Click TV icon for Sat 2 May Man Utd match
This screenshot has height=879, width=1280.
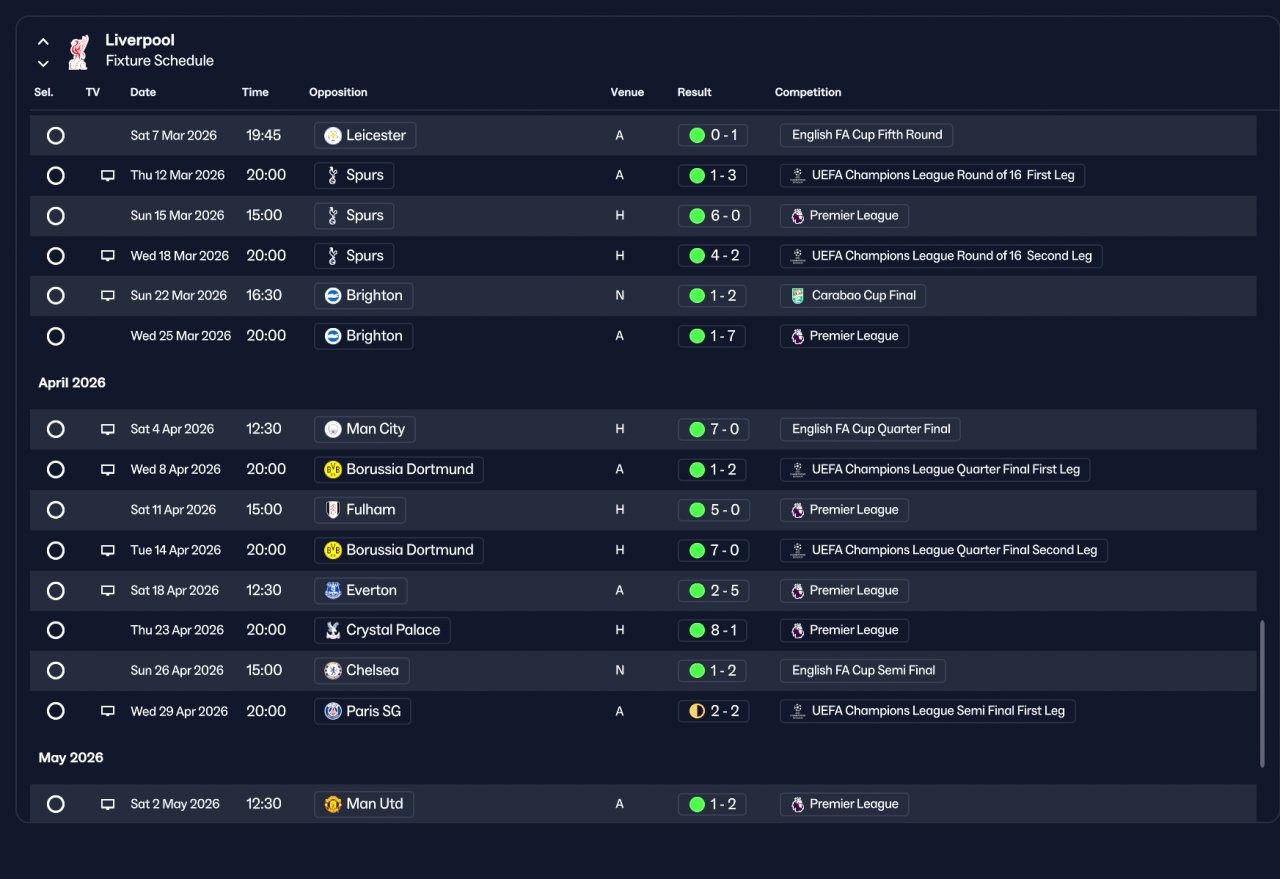pyautogui.click(x=108, y=804)
